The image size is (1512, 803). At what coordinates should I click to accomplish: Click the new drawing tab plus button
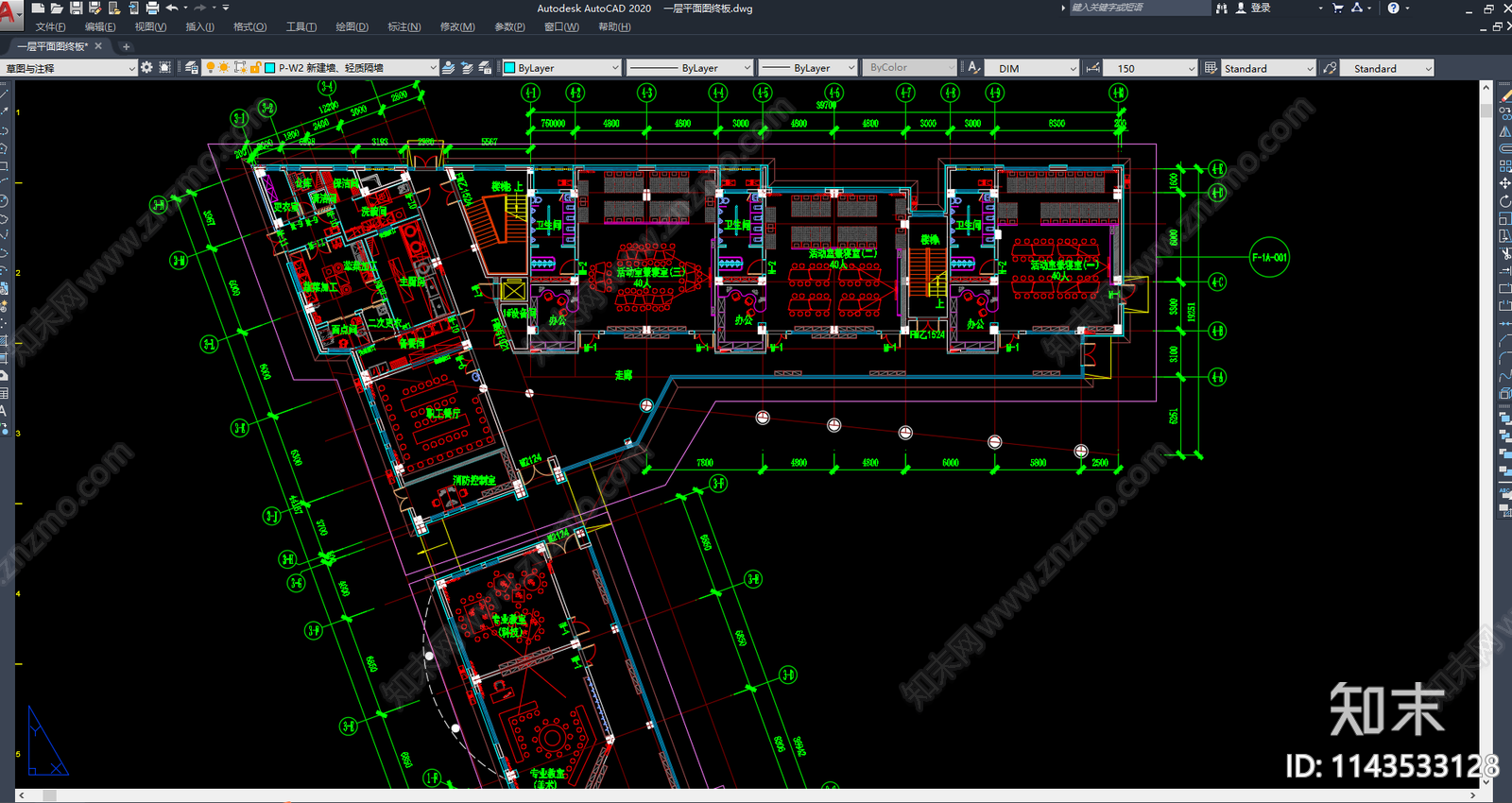pyautogui.click(x=126, y=46)
